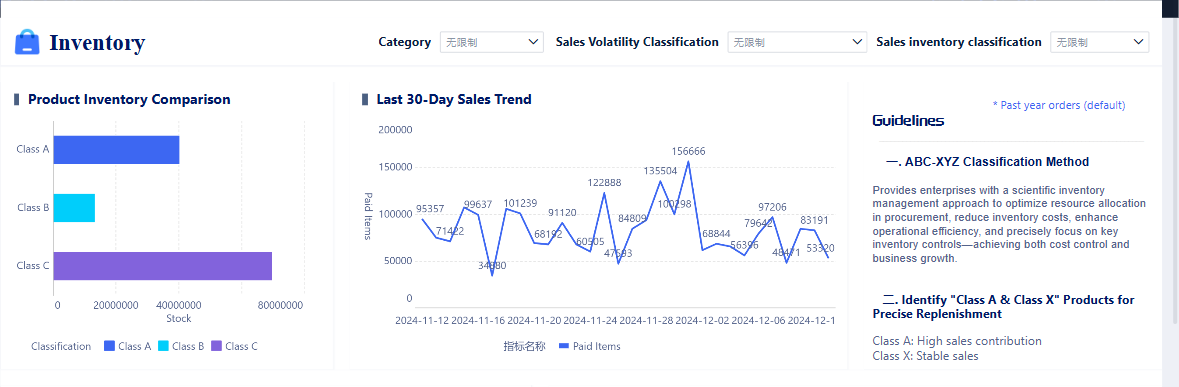This screenshot has width=1179, height=387.
Task: Toggle the Class B legend swatch
Action: coord(163,346)
